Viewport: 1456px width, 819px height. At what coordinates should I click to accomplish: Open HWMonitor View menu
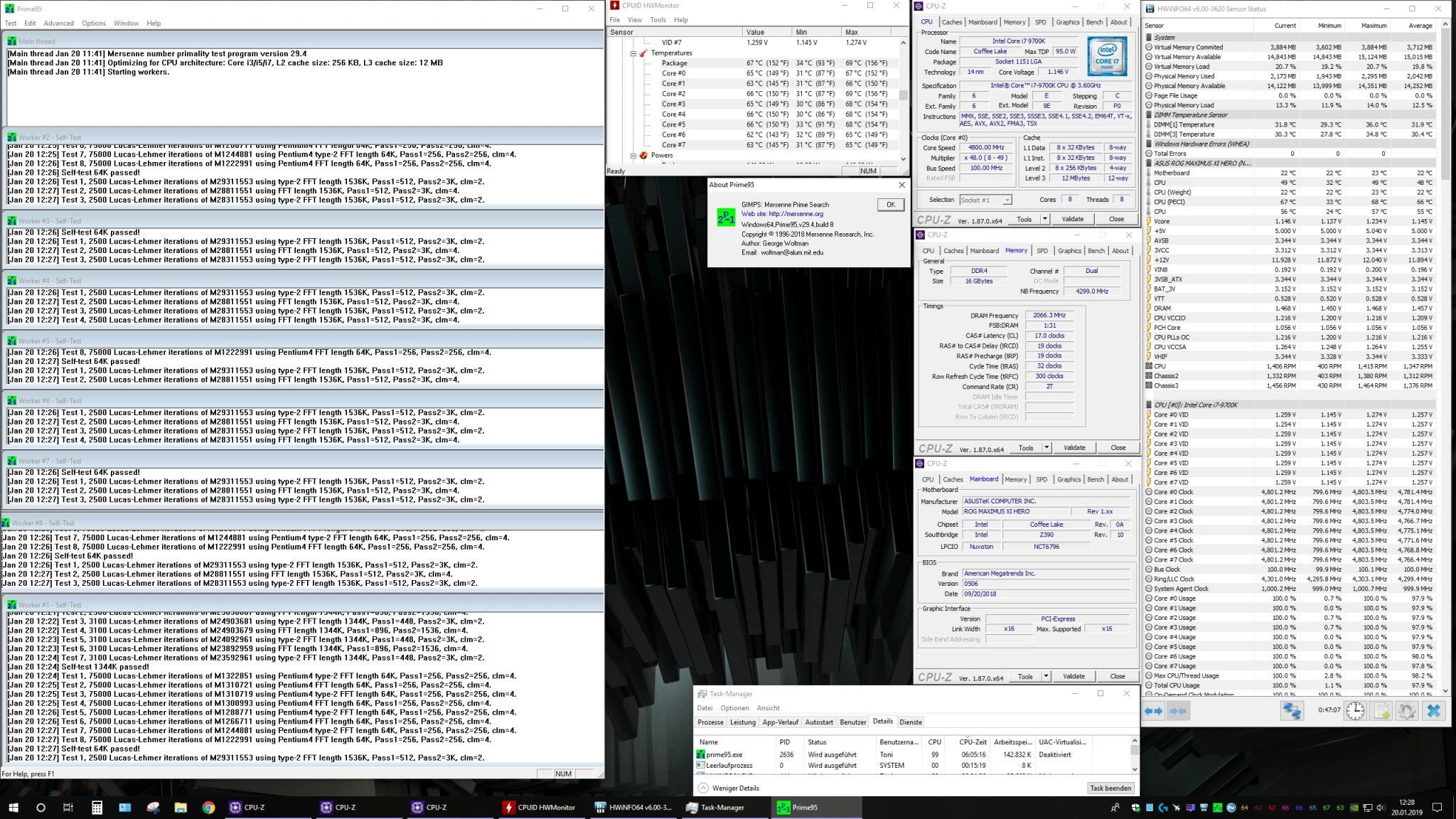tap(635, 20)
